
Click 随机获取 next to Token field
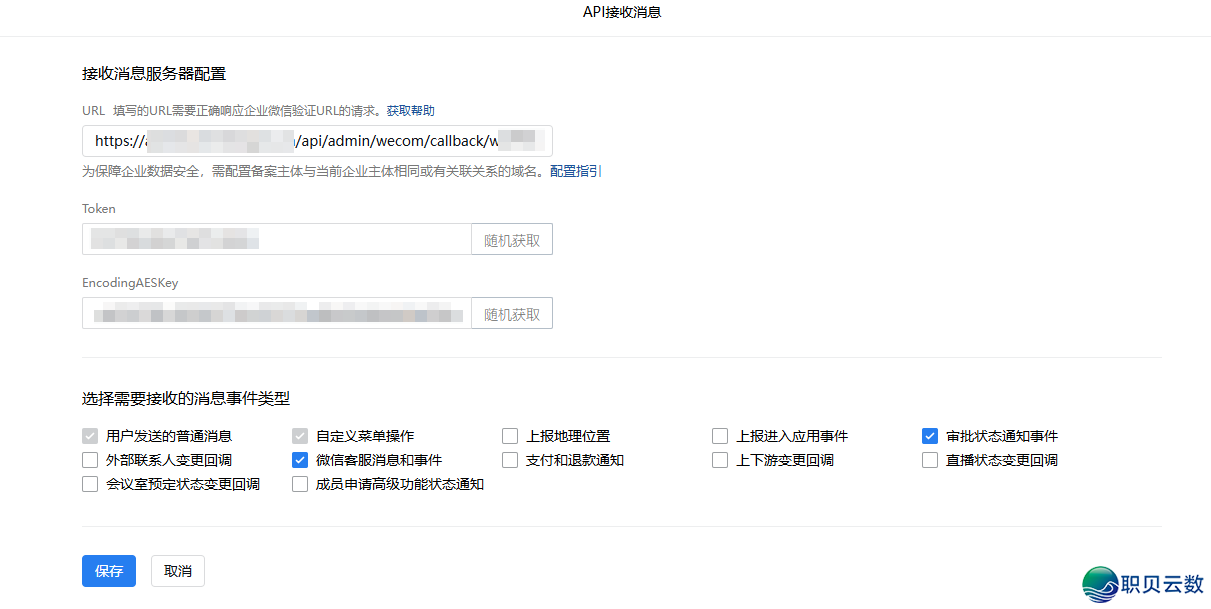[511, 238]
